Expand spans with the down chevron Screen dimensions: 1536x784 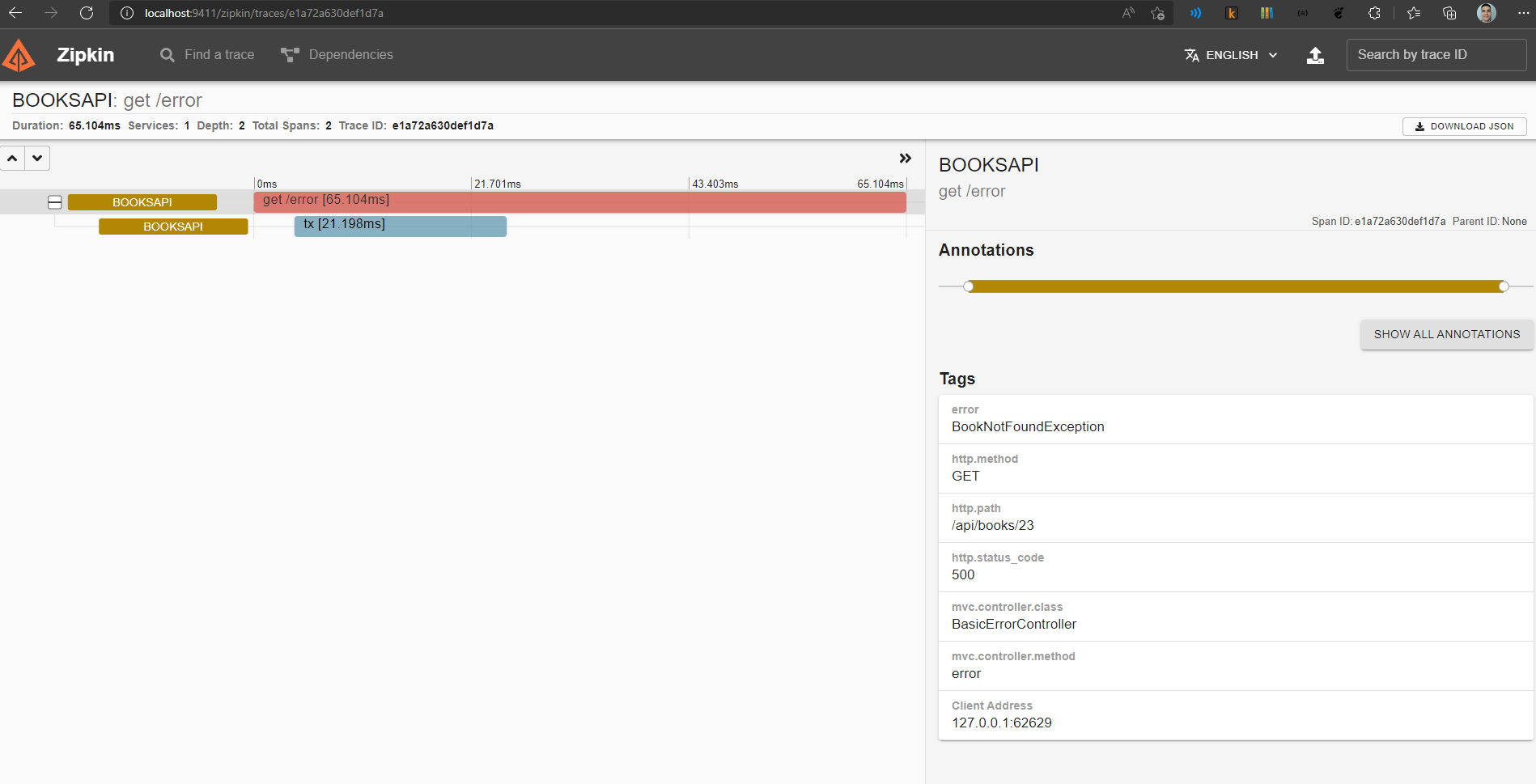click(x=37, y=159)
